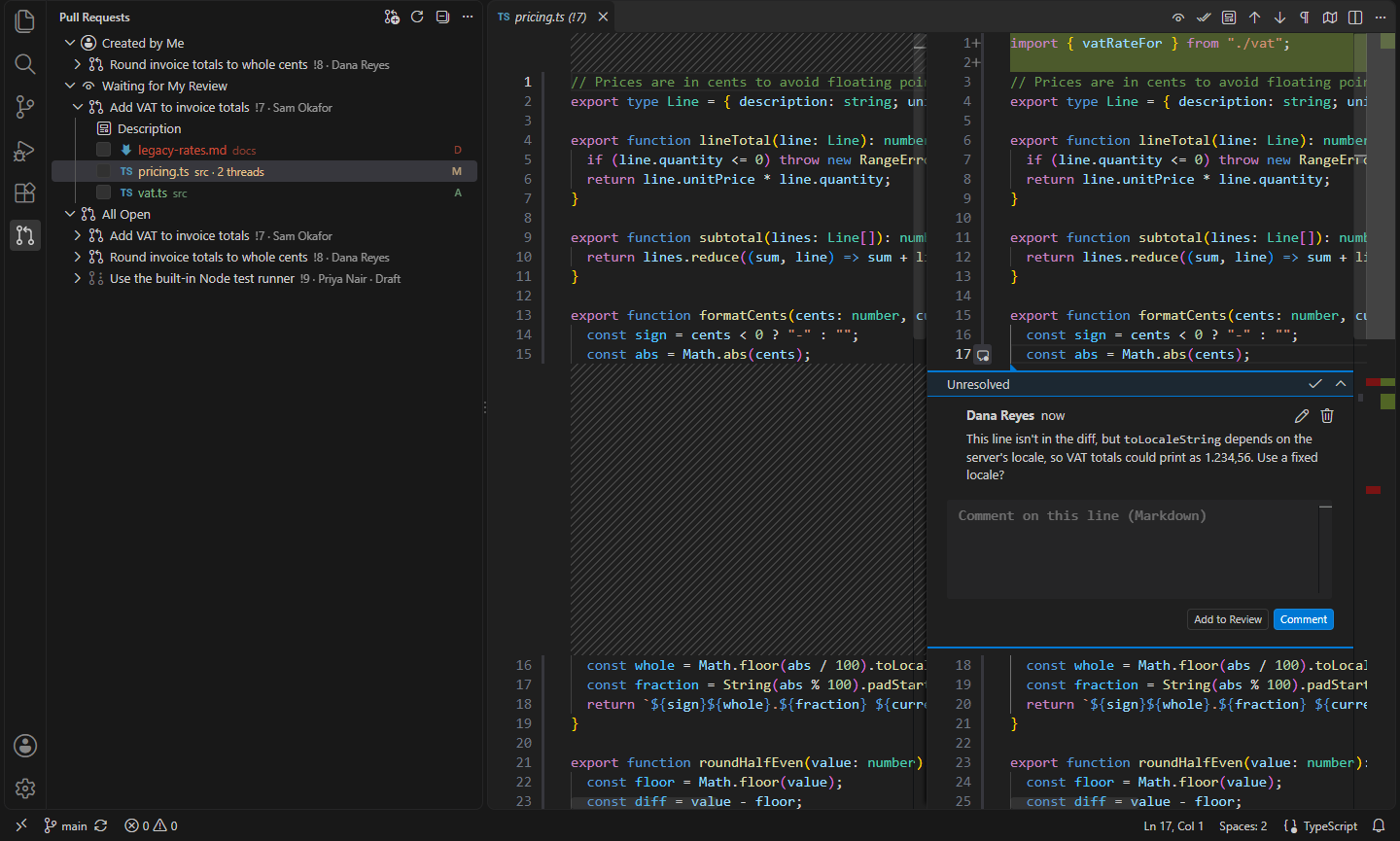
Task: Refresh the pull requests list
Action: coord(417,17)
